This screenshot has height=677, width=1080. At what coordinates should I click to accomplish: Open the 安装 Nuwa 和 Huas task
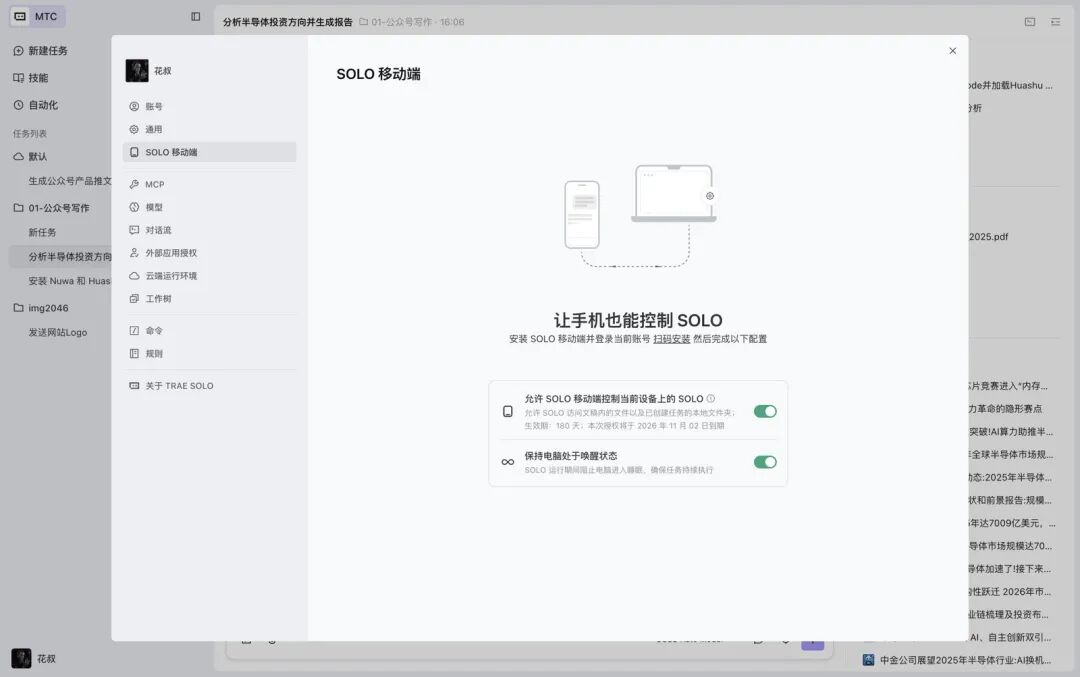click(69, 281)
